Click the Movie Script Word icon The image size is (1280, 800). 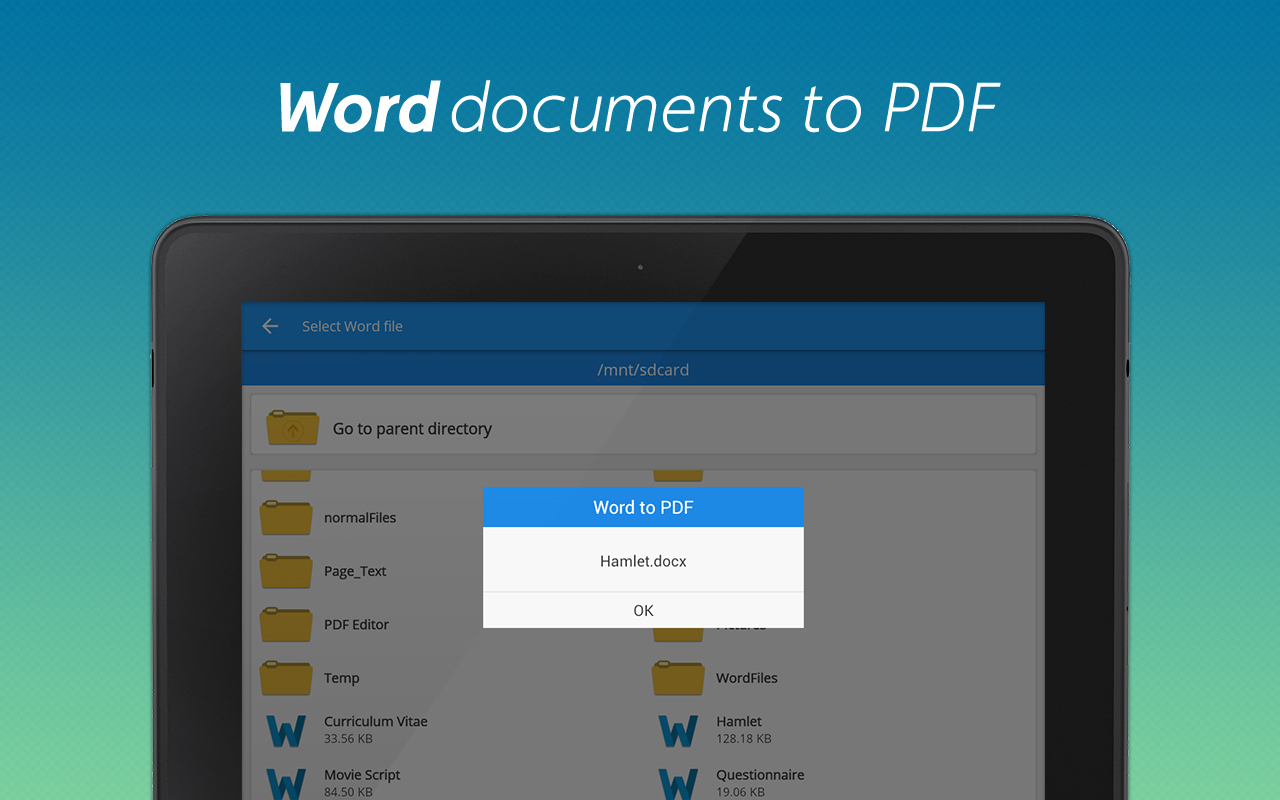tap(287, 783)
